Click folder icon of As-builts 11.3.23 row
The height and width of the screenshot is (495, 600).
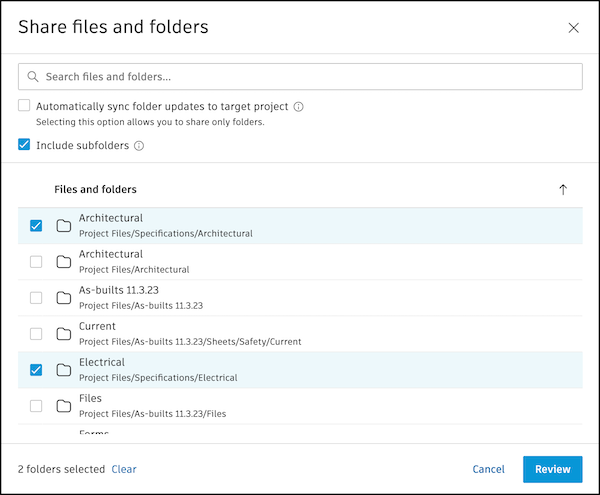click(64, 298)
